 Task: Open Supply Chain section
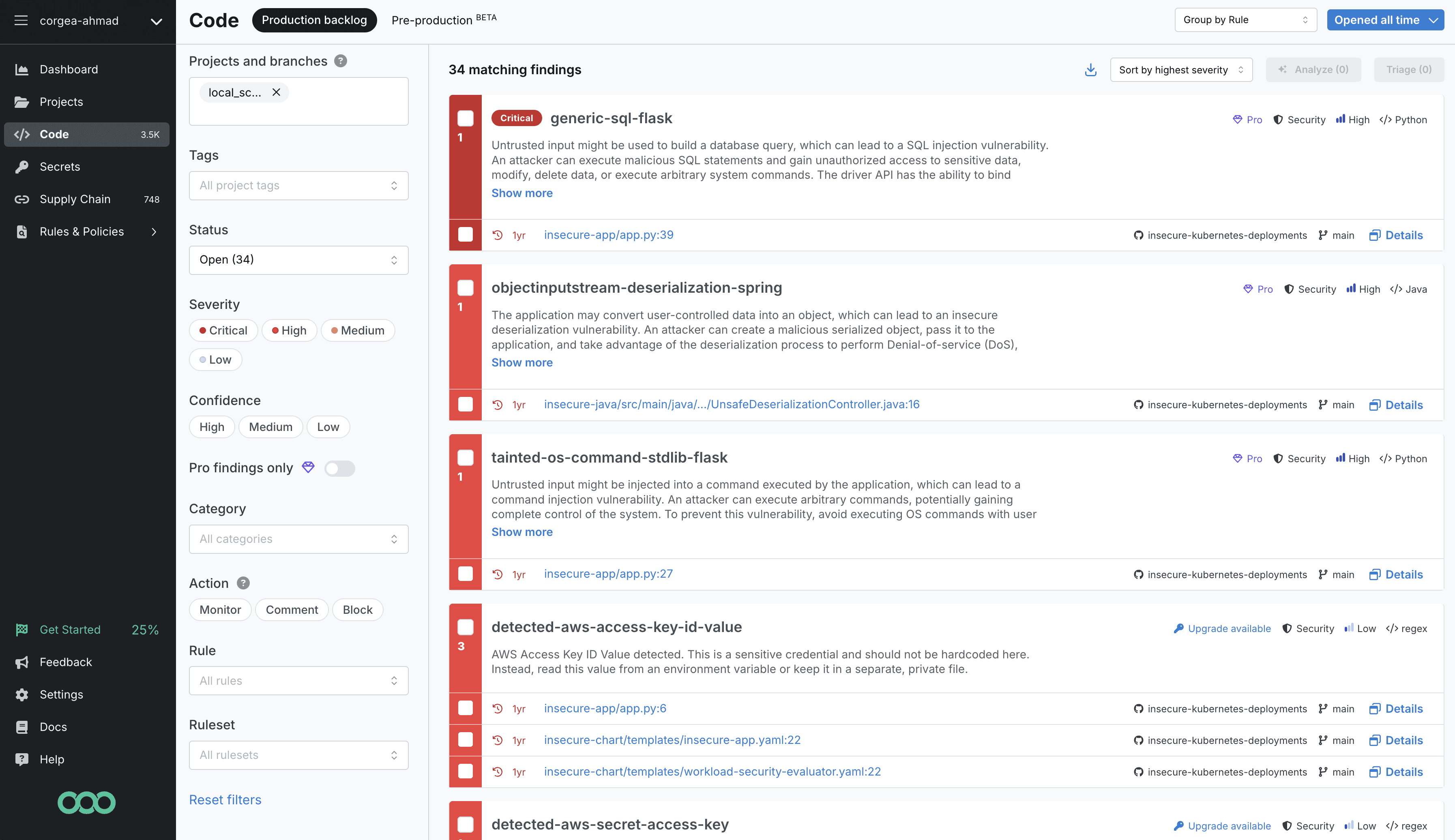pos(75,199)
